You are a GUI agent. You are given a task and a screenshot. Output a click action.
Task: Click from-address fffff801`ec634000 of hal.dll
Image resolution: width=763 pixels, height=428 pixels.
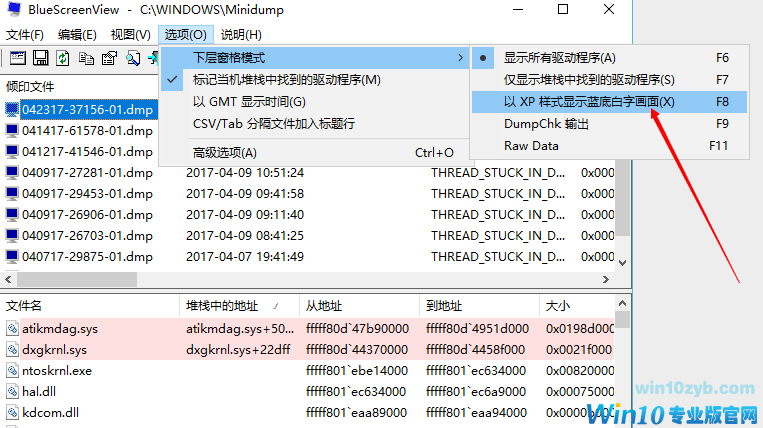[x=356, y=392]
